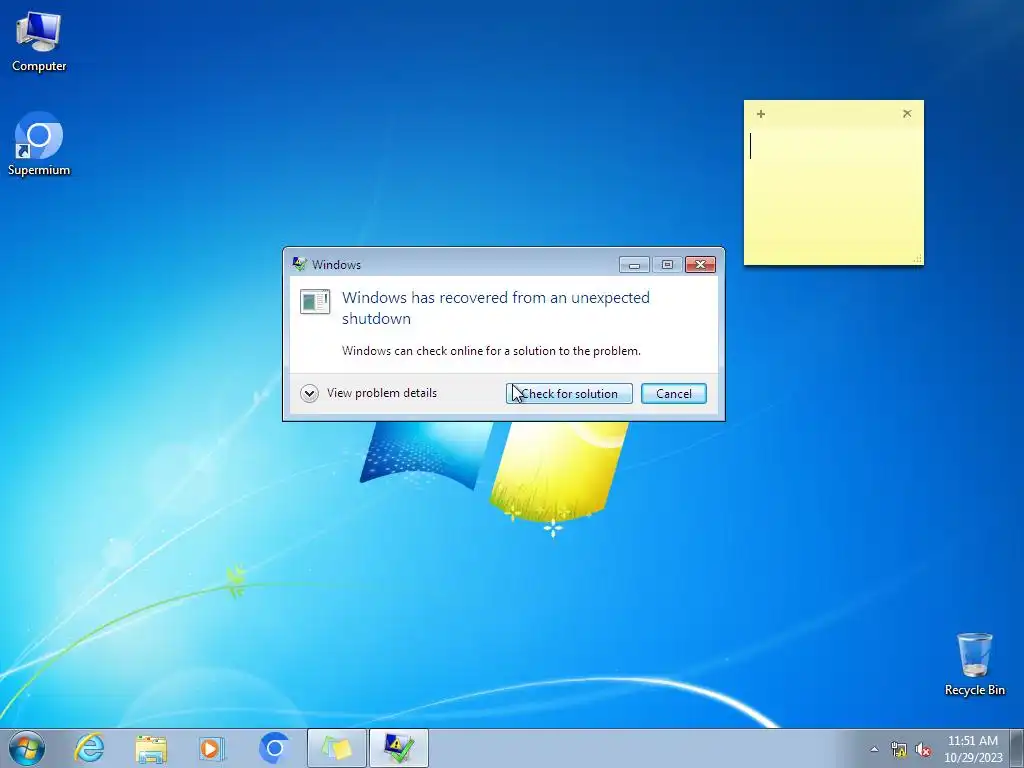
Task: Minimize the Windows dialog
Action: (x=634, y=264)
